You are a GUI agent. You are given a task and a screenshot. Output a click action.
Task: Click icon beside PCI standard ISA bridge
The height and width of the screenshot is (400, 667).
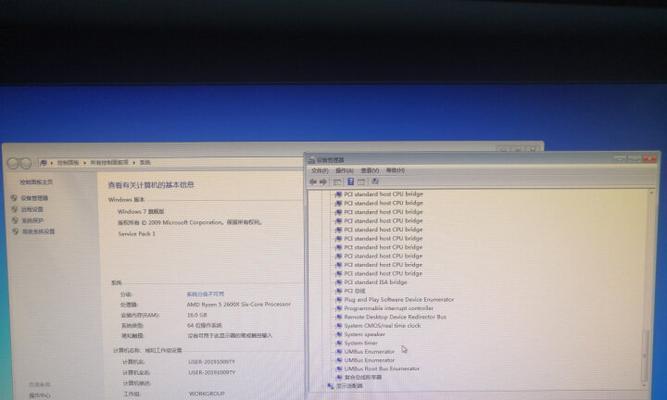pyautogui.click(x=339, y=282)
